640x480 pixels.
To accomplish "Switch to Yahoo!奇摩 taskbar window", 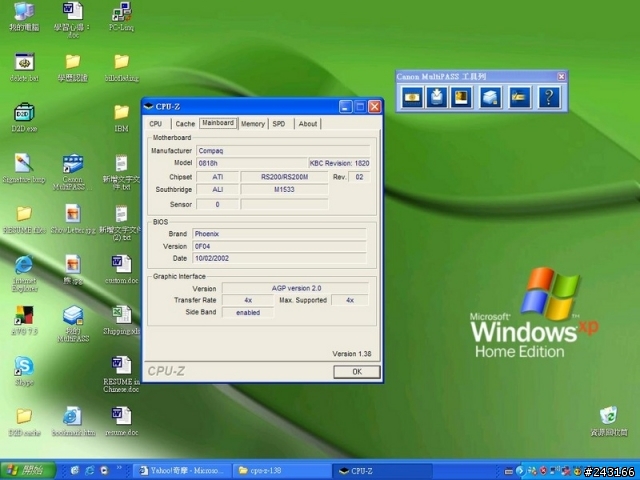I will [x=182, y=471].
